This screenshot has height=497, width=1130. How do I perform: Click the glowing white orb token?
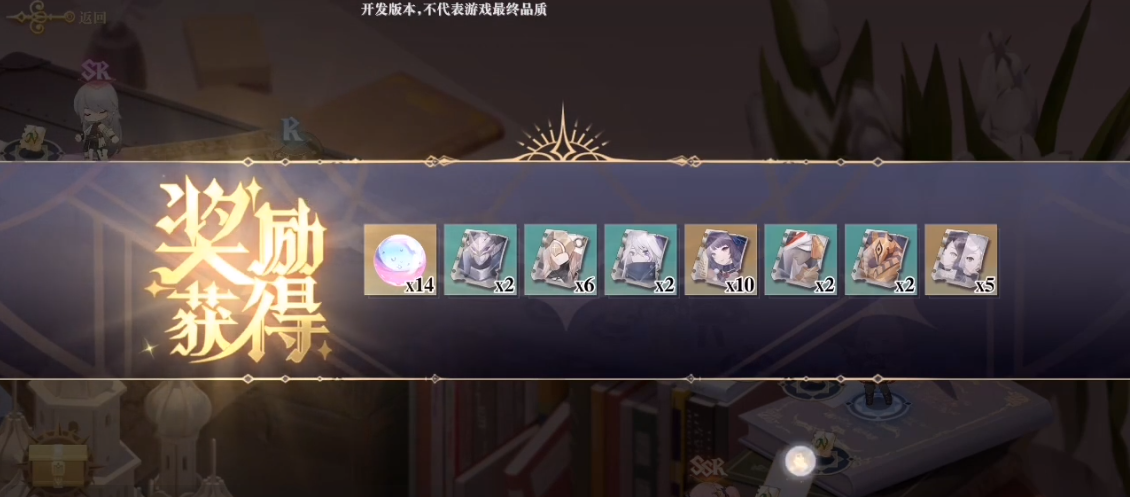[799, 459]
